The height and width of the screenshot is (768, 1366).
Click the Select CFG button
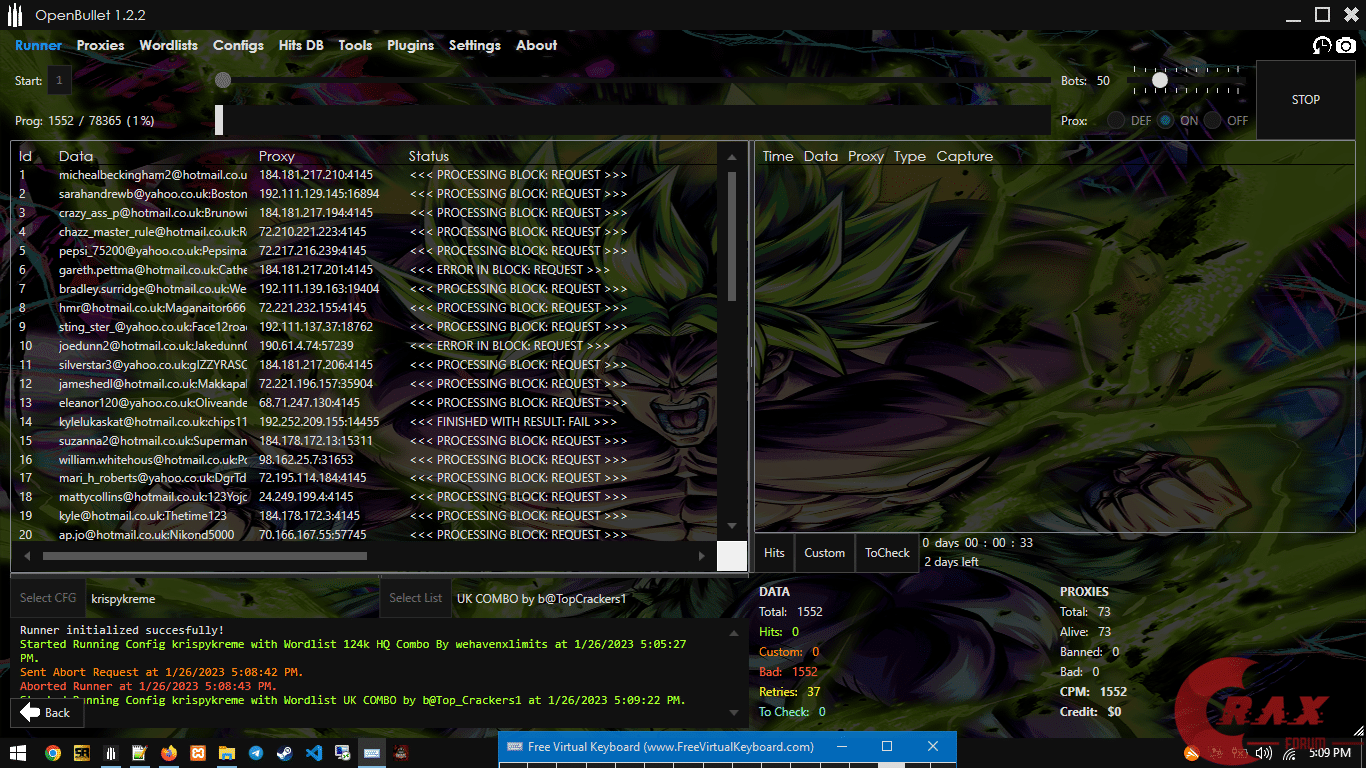pyautogui.click(x=48, y=598)
